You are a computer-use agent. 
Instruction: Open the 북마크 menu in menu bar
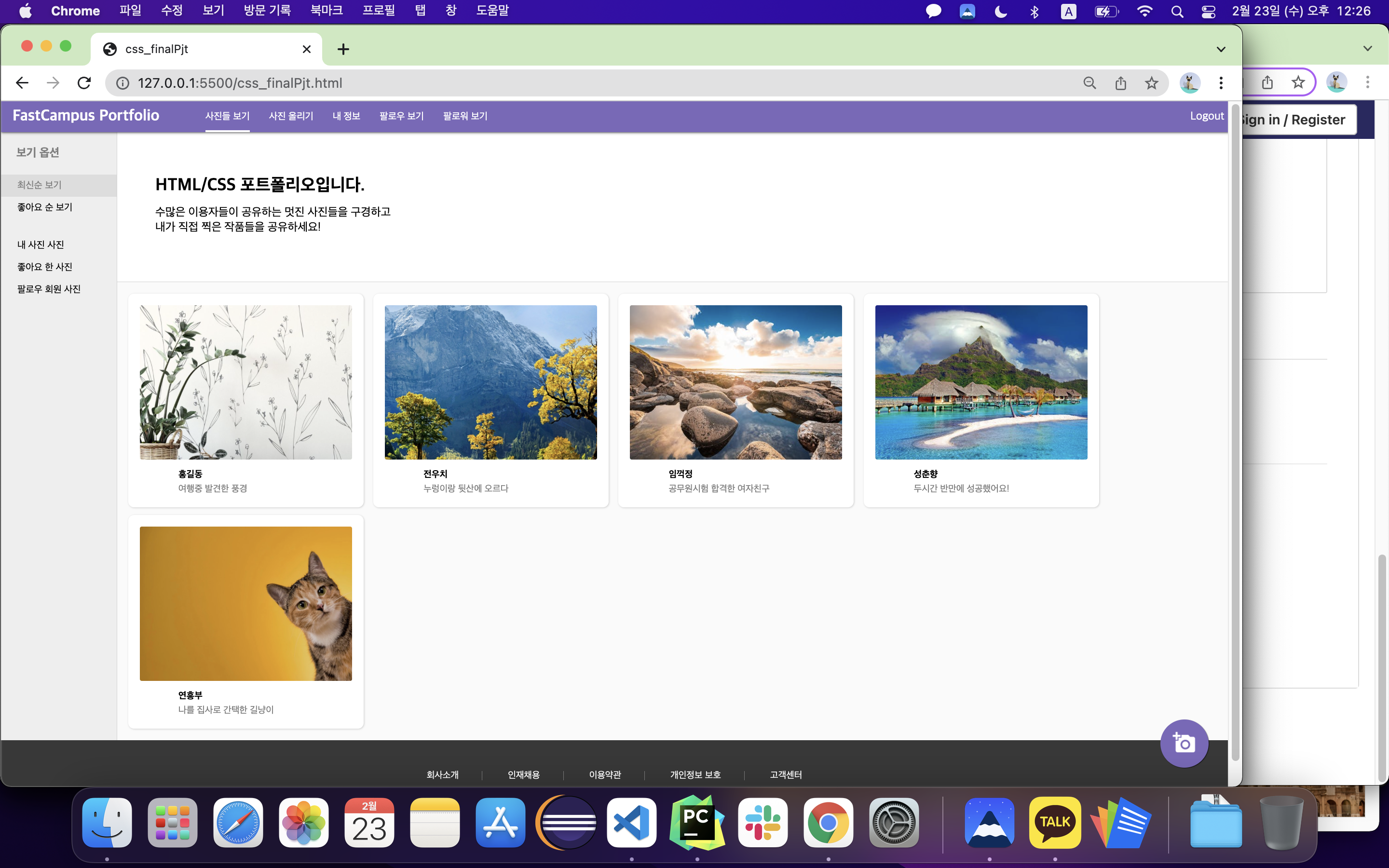(x=326, y=11)
